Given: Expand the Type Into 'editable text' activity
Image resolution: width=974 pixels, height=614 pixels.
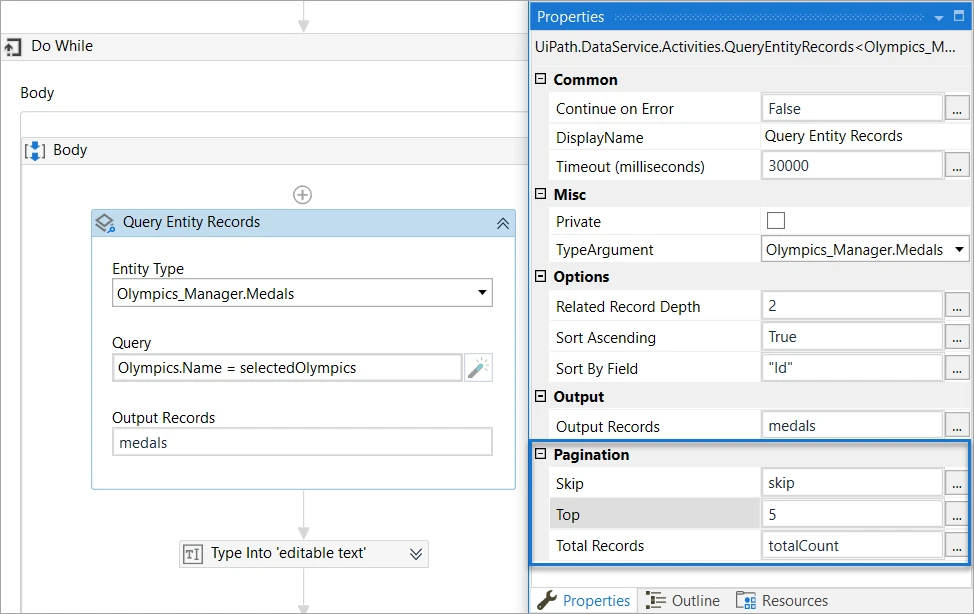Looking at the screenshot, I should point(416,554).
